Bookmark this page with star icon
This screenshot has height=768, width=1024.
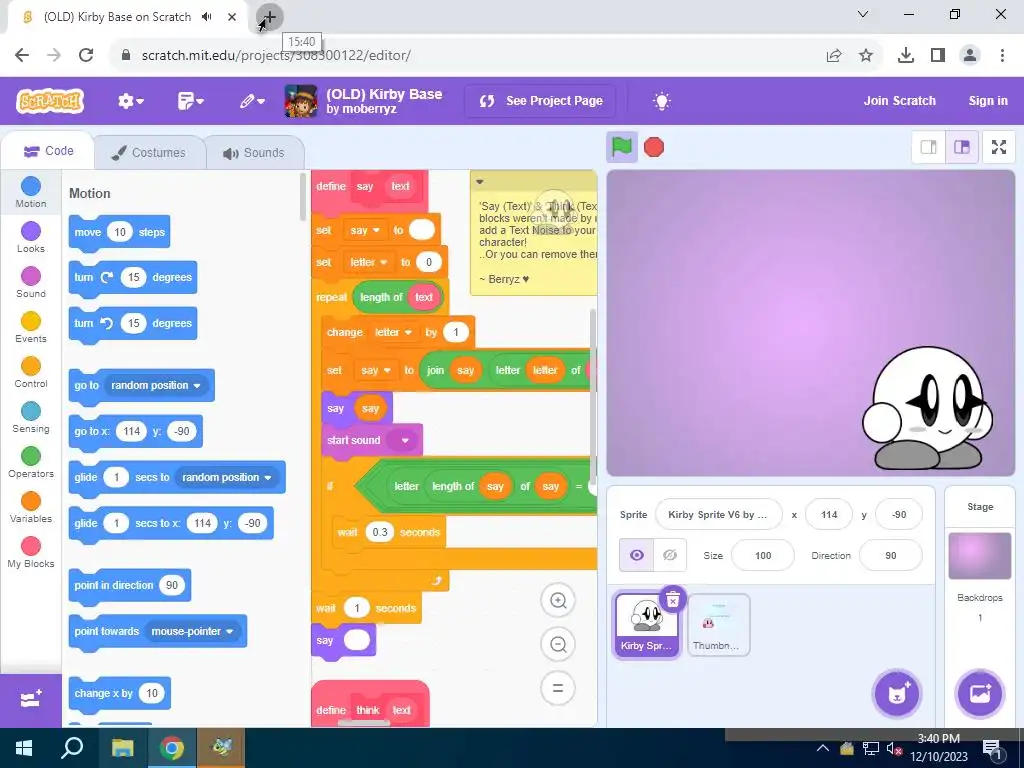coord(866,56)
